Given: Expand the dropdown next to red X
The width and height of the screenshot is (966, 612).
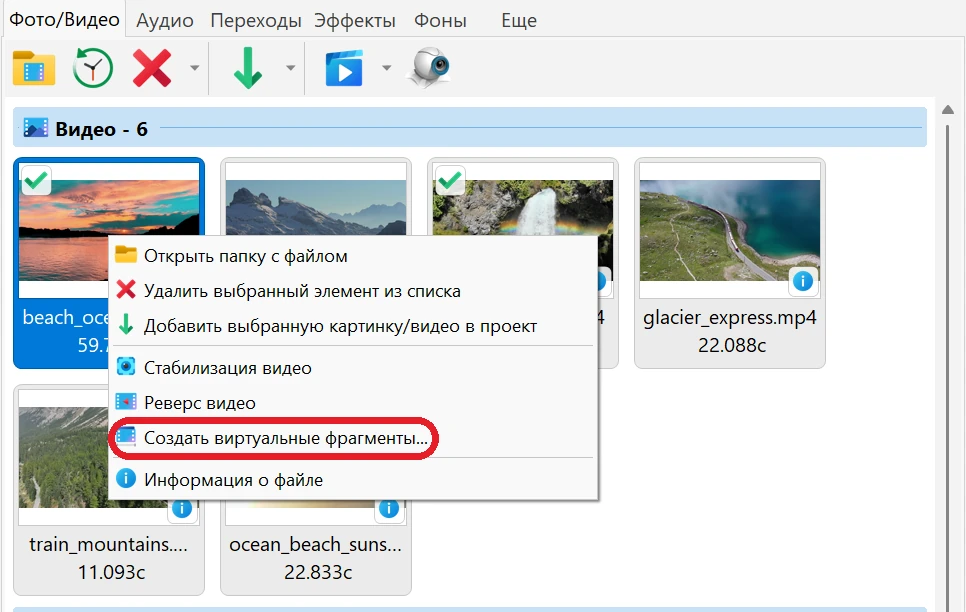Looking at the screenshot, I should [194, 68].
